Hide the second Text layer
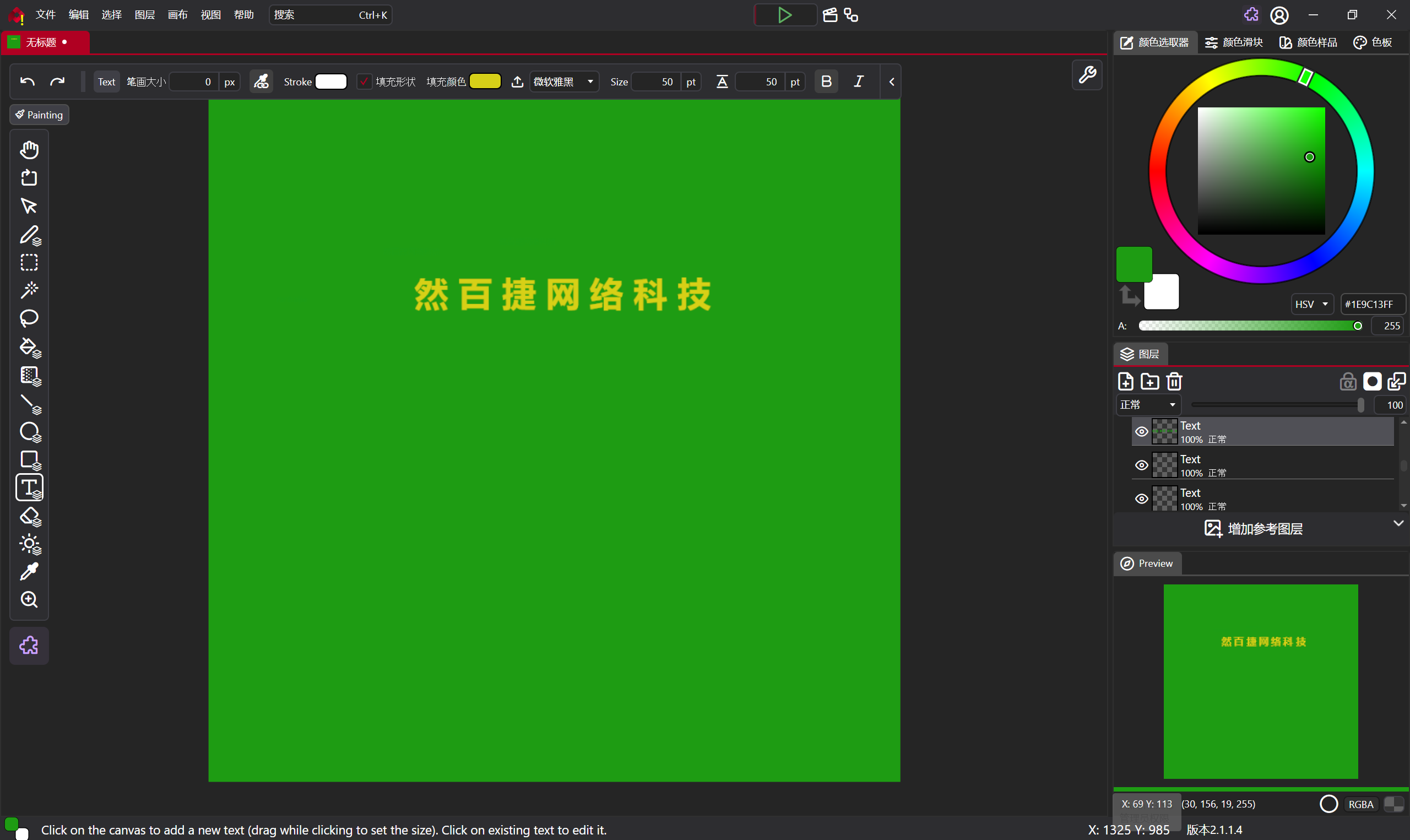Viewport: 1410px width, 840px height. point(1142,465)
